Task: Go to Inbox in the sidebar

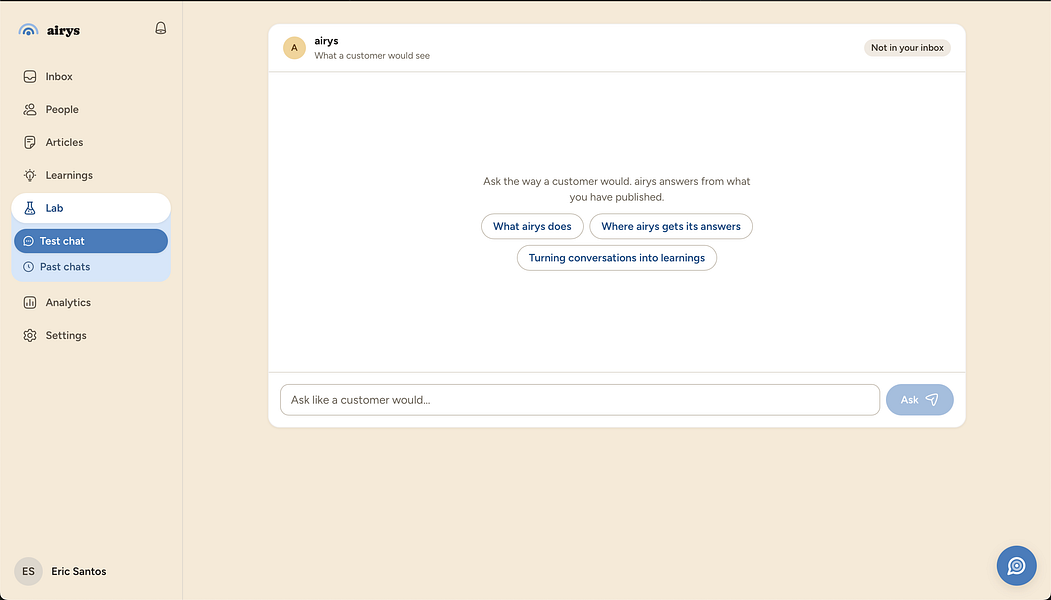Action: pos(91,76)
